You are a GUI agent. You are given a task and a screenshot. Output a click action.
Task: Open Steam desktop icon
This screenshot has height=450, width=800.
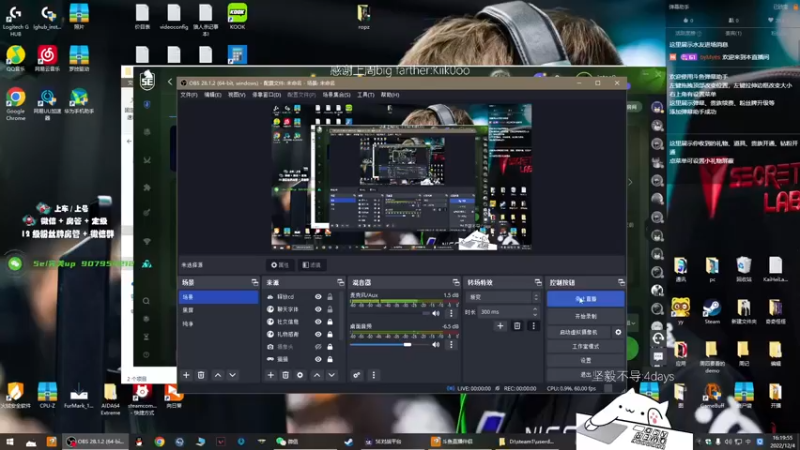pos(712,312)
